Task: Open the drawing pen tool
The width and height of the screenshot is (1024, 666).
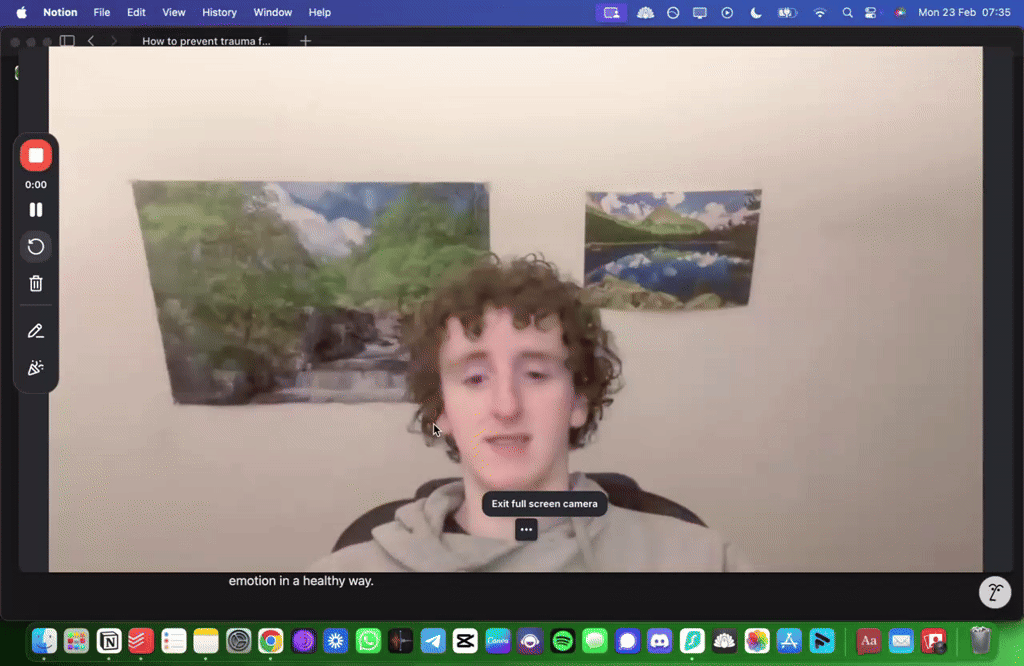Action: point(36,331)
